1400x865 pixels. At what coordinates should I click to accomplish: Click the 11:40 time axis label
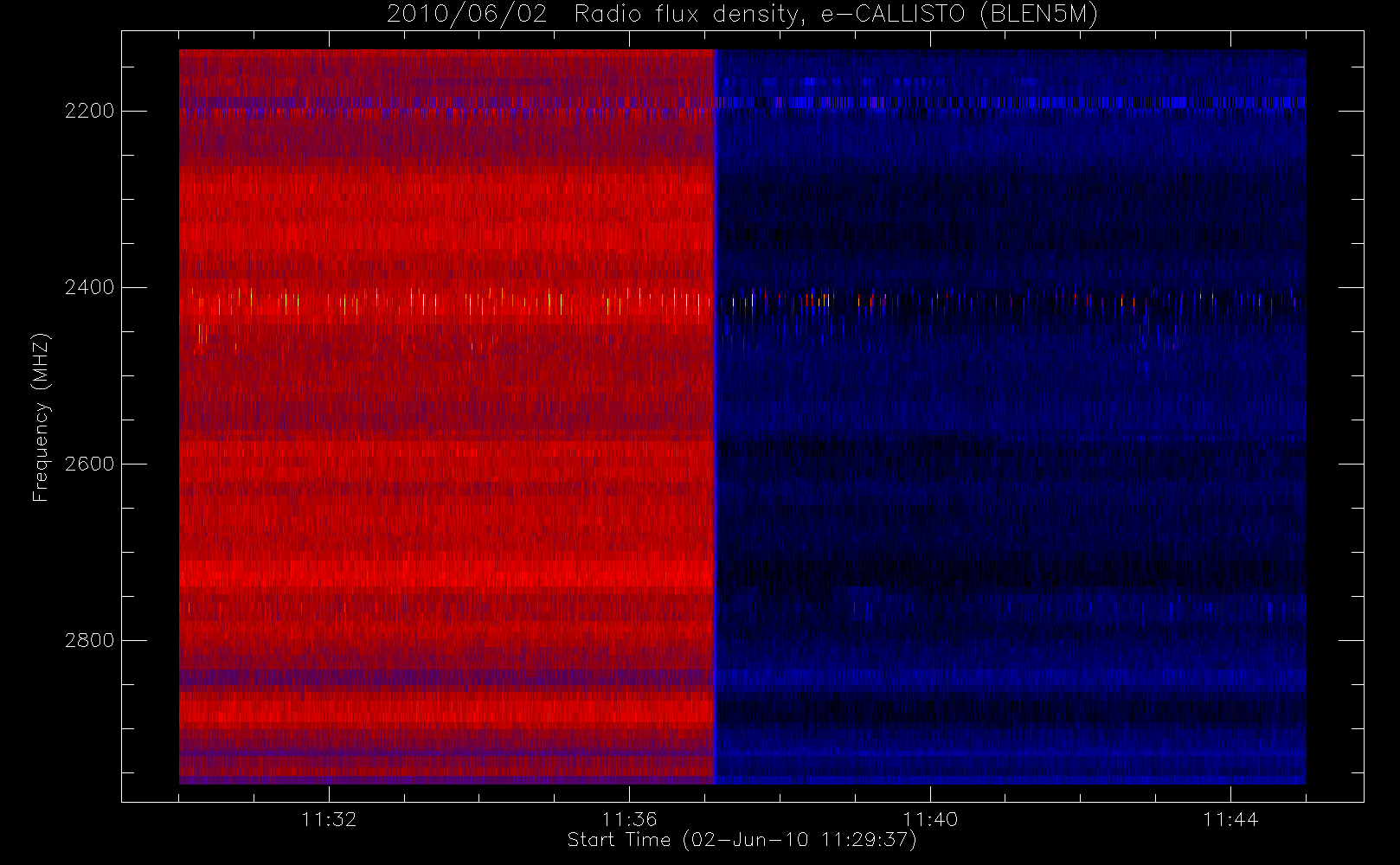pyautogui.click(x=930, y=819)
